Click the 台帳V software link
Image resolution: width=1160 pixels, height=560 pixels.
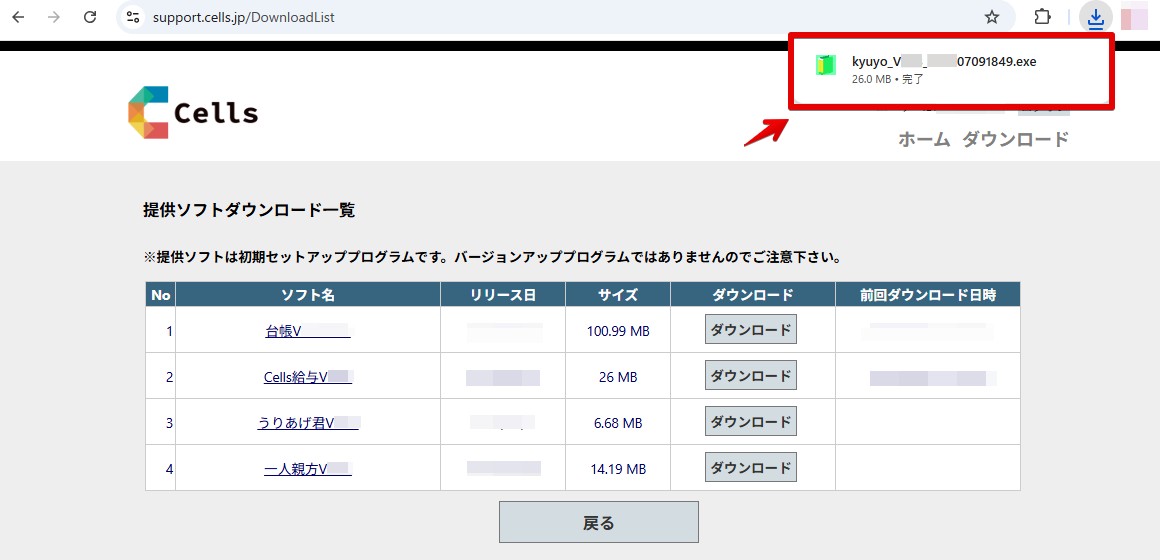307,331
